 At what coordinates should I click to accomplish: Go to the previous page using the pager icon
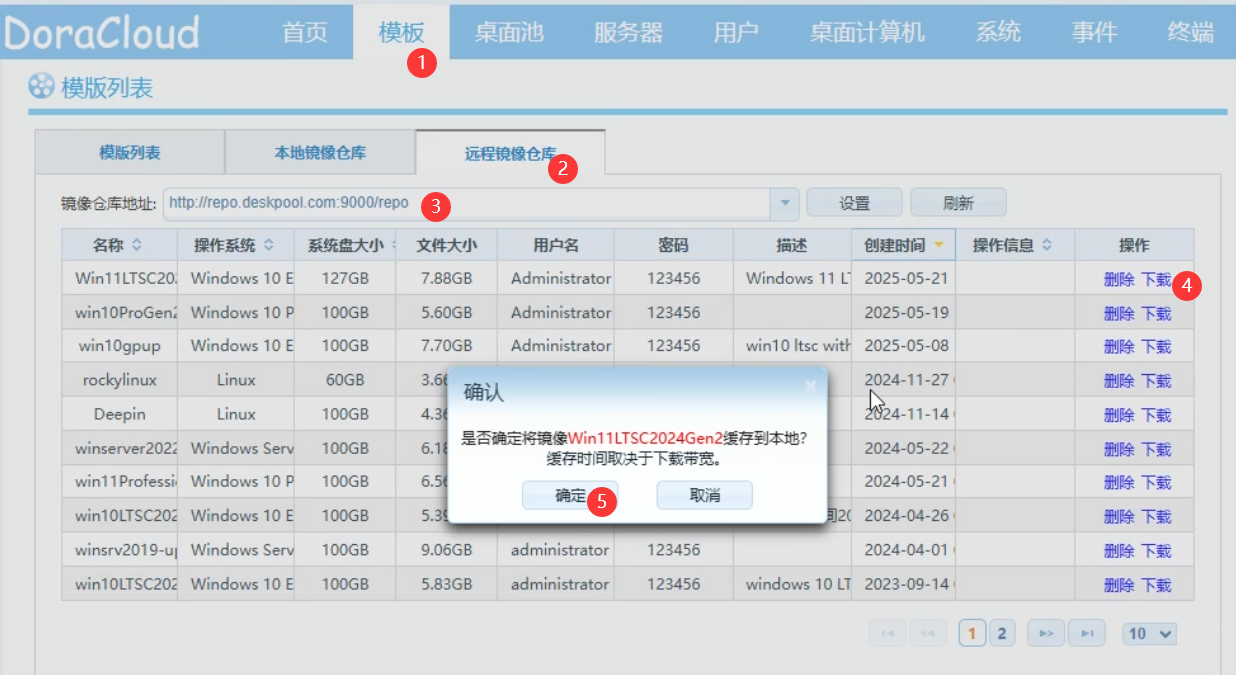tap(928, 633)
